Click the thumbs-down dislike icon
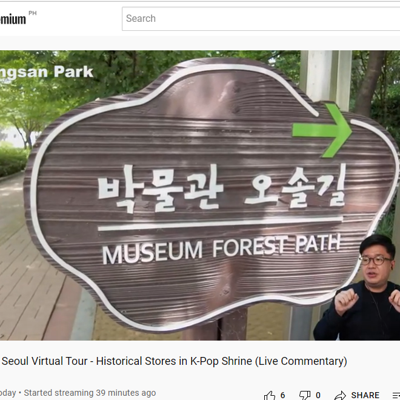Image resolution: width=400 pixels, height=400 pixels. coord(305,395)
